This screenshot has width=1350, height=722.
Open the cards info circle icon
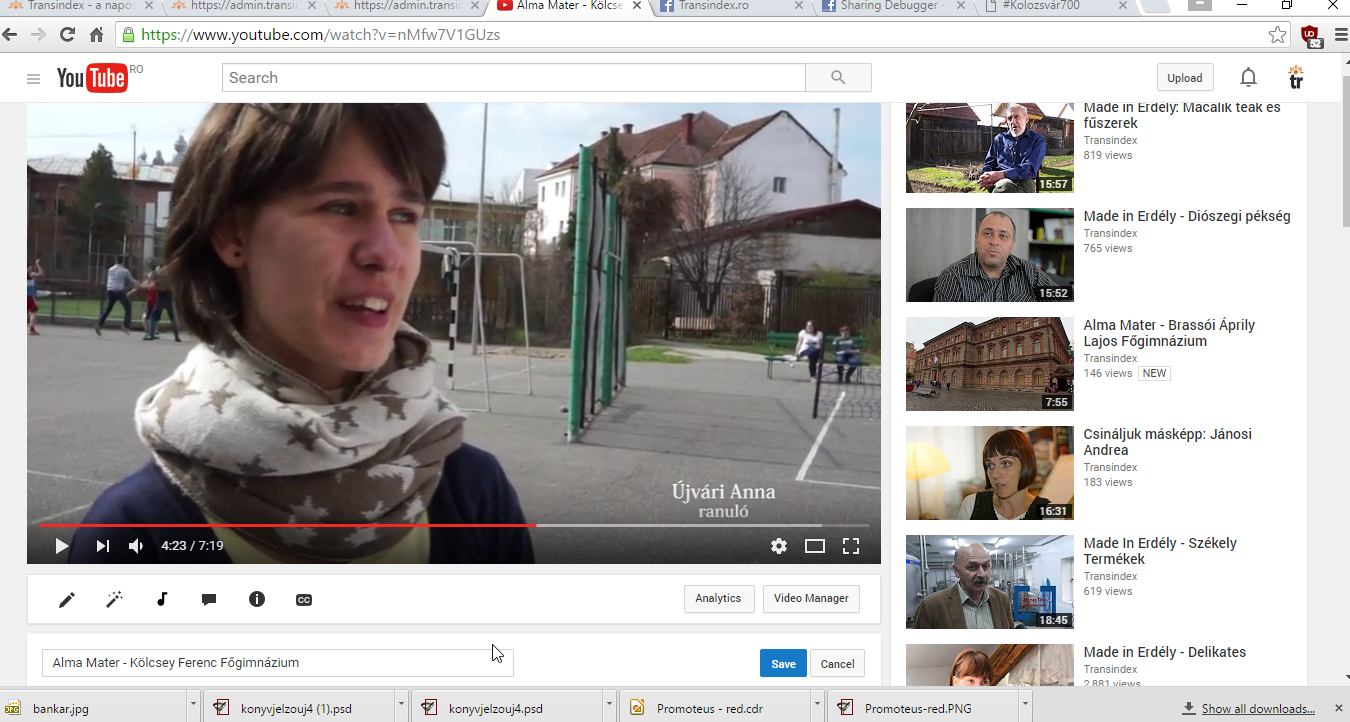257,600
